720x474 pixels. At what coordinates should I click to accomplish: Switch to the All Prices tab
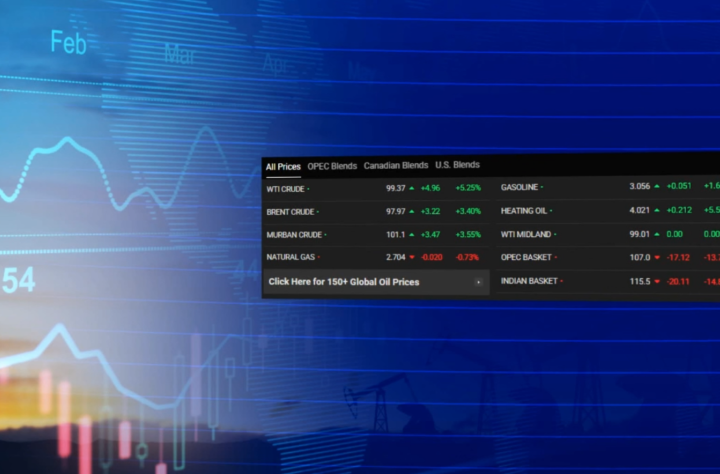pyautogui.click(x=283, y=166)
